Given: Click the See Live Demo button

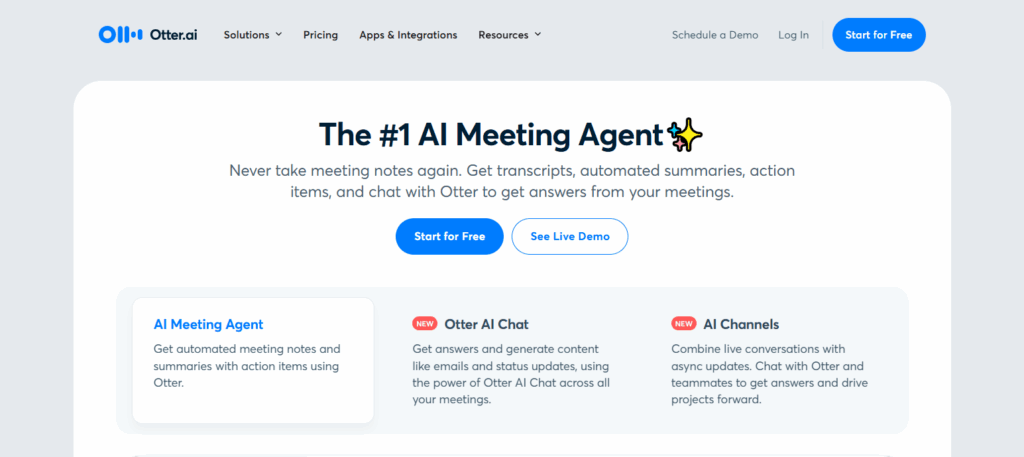Looking at the screenshot, I should click(569, 236).
